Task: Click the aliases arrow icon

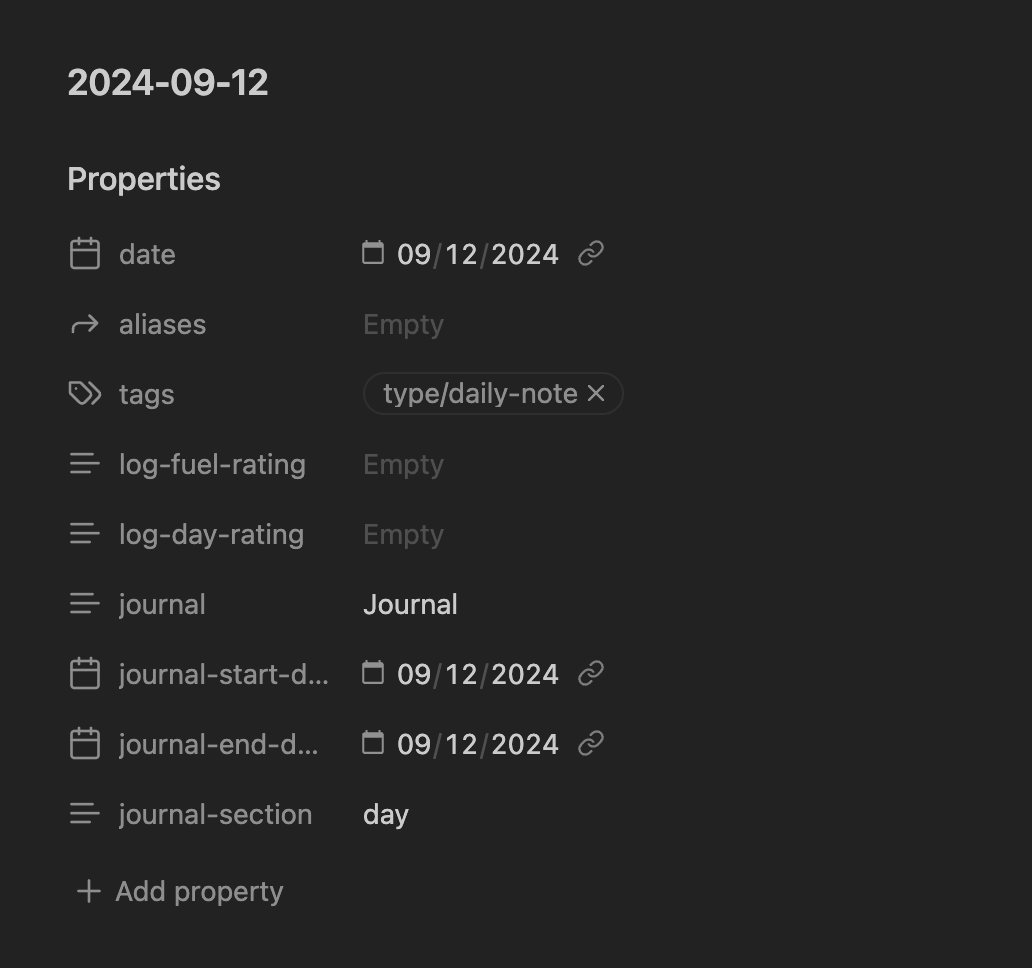Action: click(x=85, y=324)
